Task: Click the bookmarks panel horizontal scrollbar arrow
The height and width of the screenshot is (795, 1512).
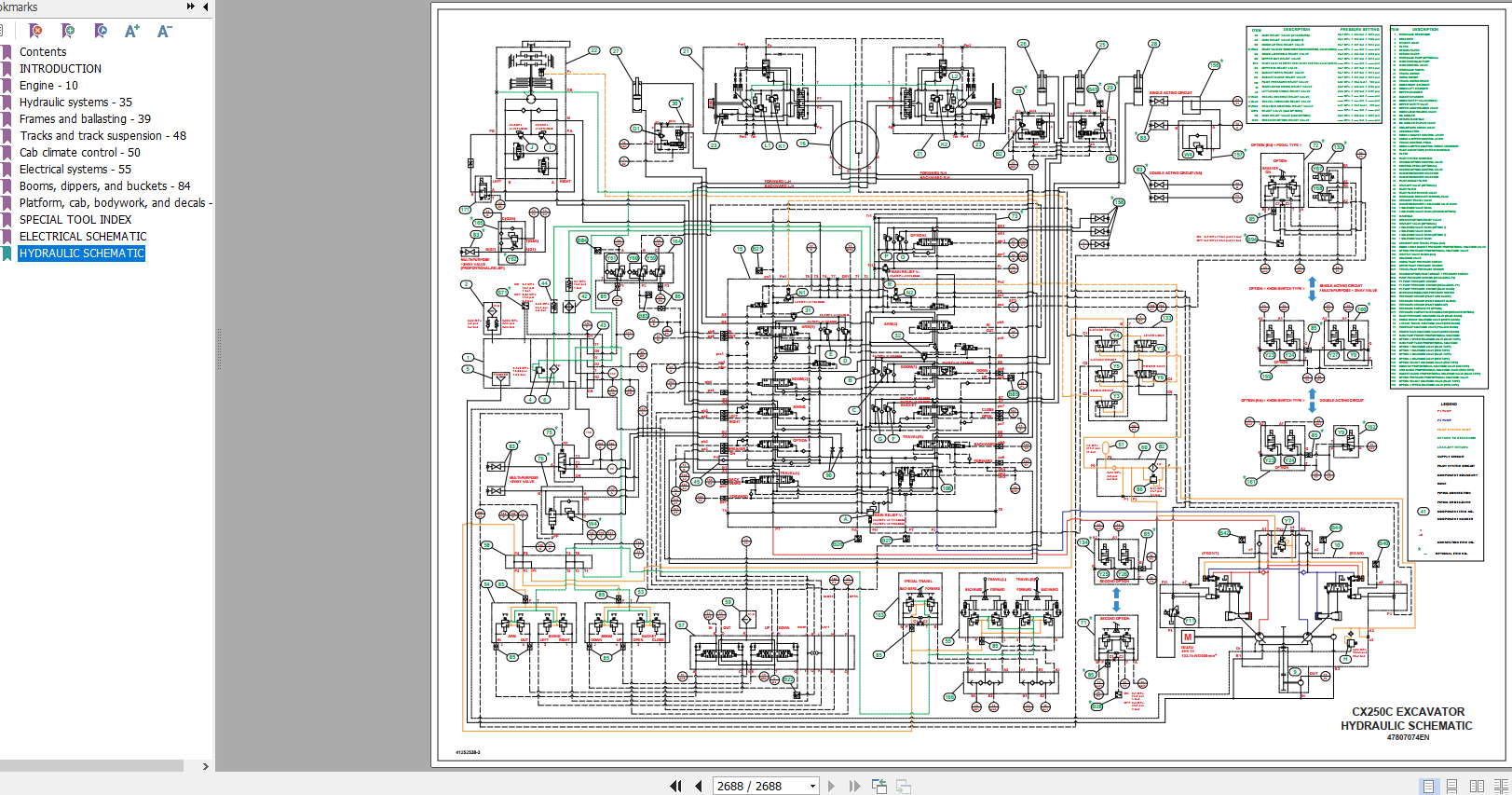Action: (x=205, y=766)
